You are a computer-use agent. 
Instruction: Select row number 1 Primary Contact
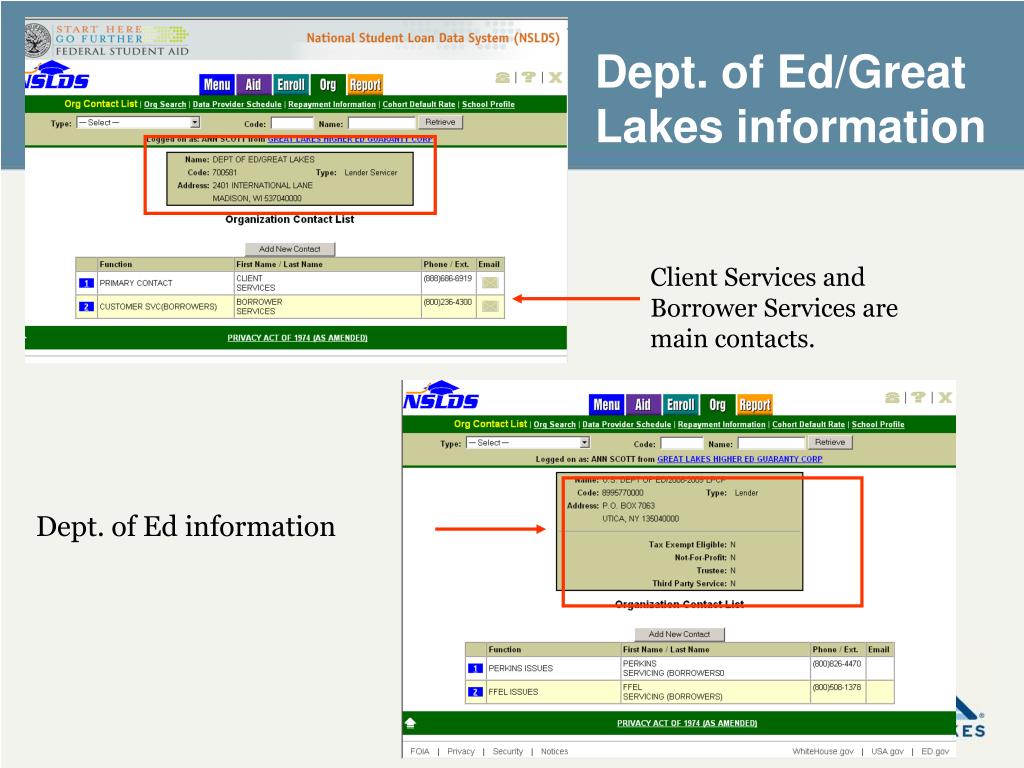coord(86,283)
